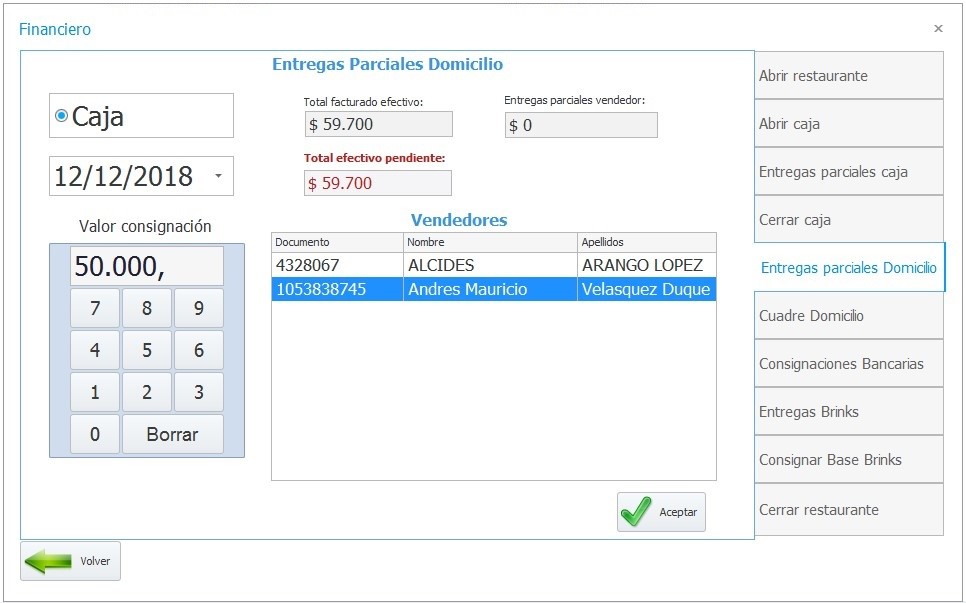This screenshot has height=603, width=966.
Task: Click the Nombre column header
Action: coord(490,242)
